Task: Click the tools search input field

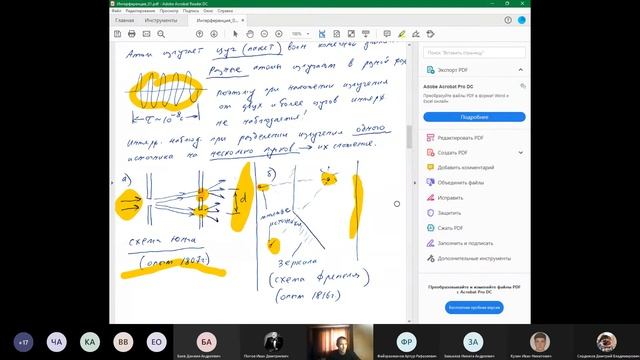Action: pos(474,53)
